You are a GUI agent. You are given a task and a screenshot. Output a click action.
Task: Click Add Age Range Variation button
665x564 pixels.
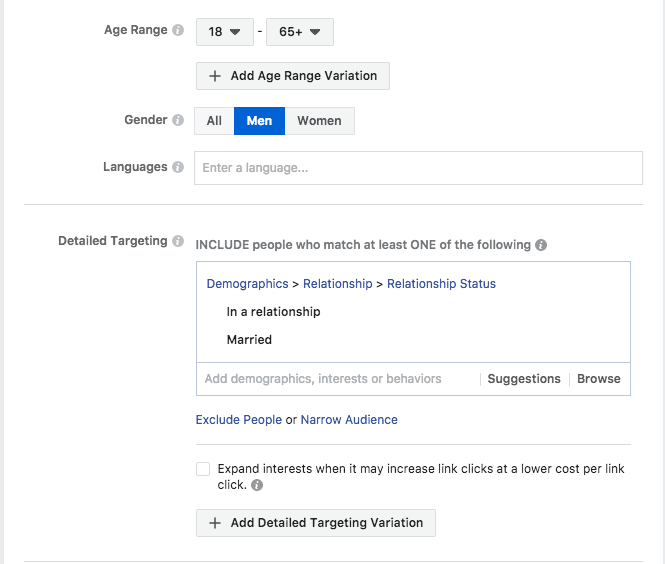click(292, 76)
